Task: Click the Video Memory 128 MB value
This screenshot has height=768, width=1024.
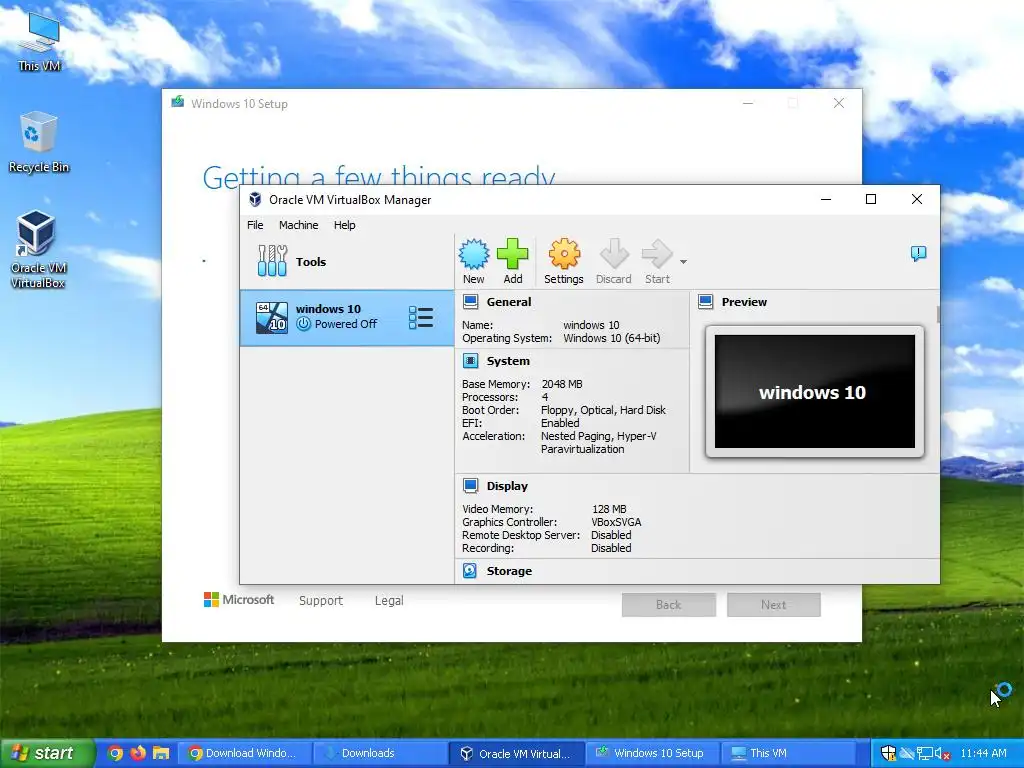Action: 609,509
